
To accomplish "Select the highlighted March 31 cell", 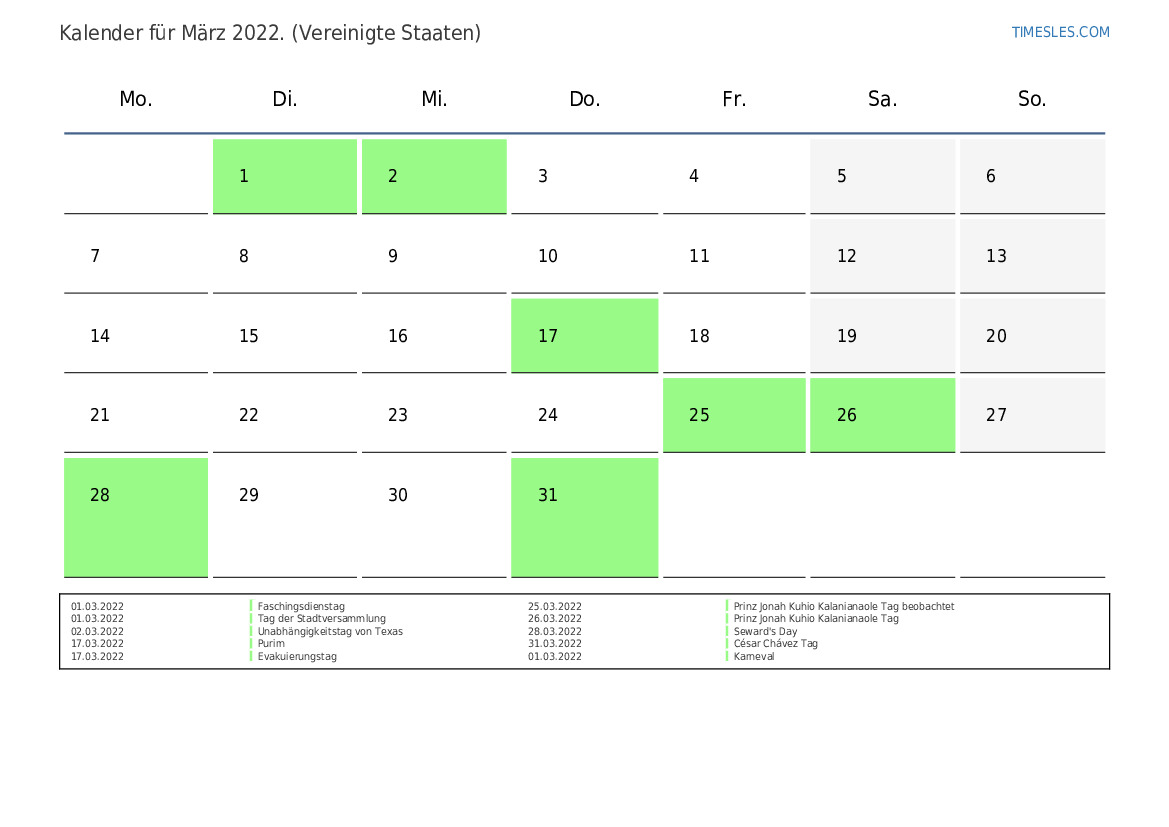I will pyautogui.click(x=584, y=516).
